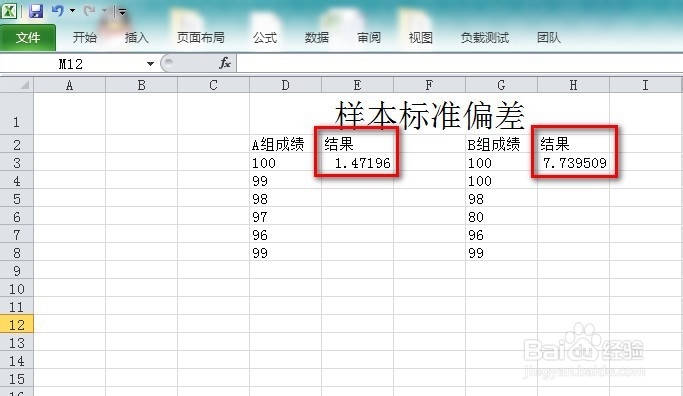Image resolution: width=683 pixels, height=396 pixels.
Task: Select column D header
Action: [285, 85]
